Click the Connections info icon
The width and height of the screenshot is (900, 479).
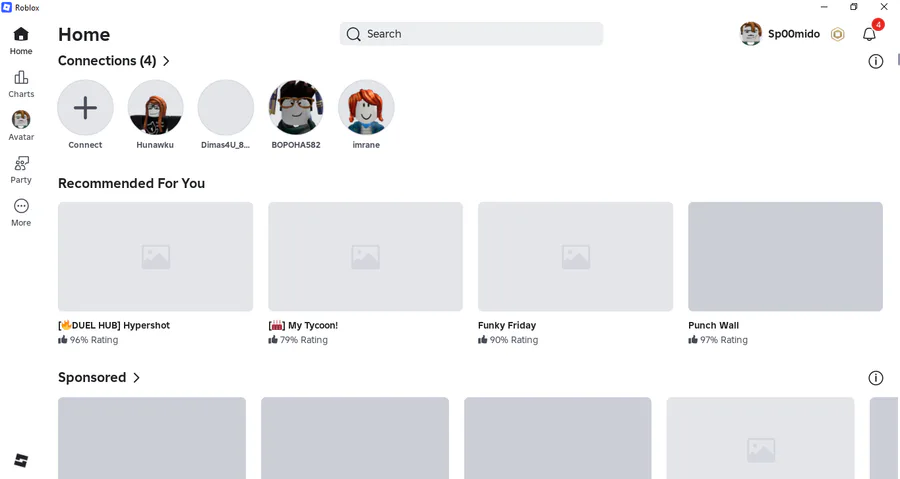pos(875,61)
